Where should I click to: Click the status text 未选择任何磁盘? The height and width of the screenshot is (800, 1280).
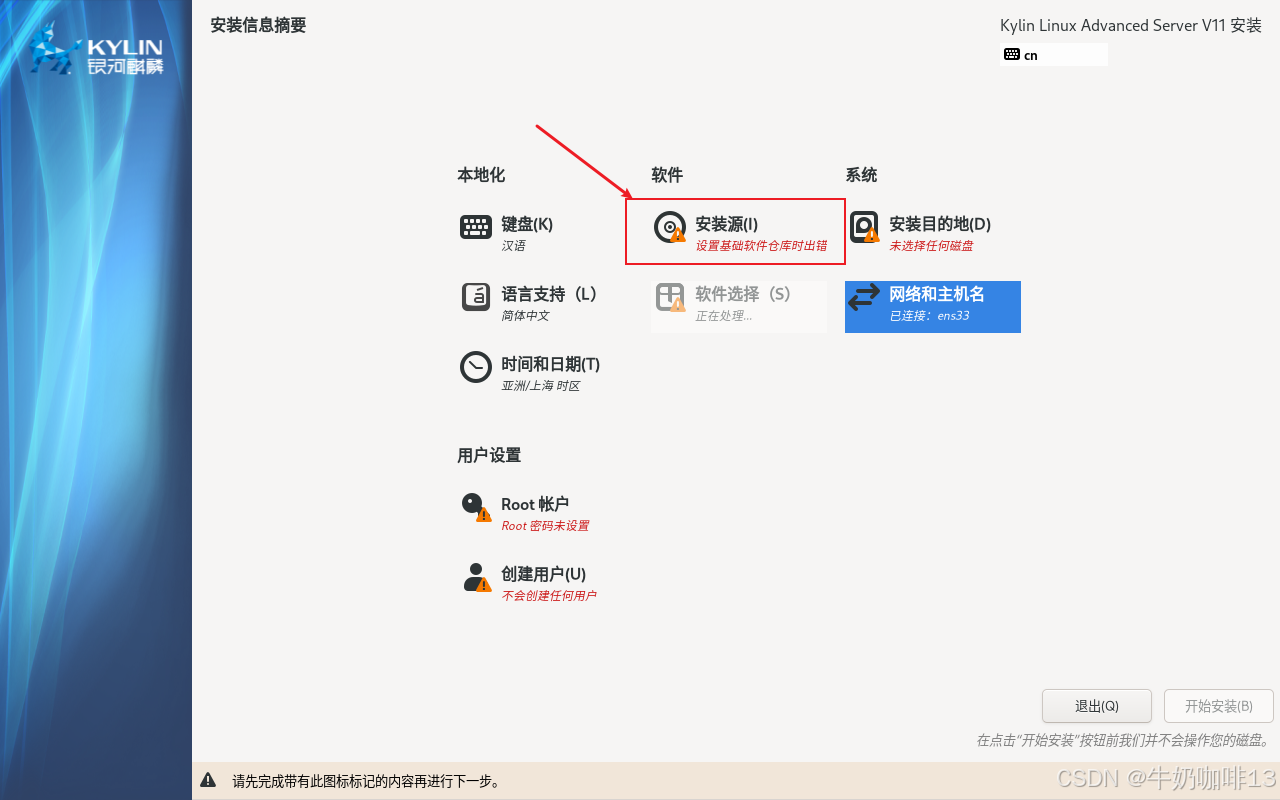931,246
